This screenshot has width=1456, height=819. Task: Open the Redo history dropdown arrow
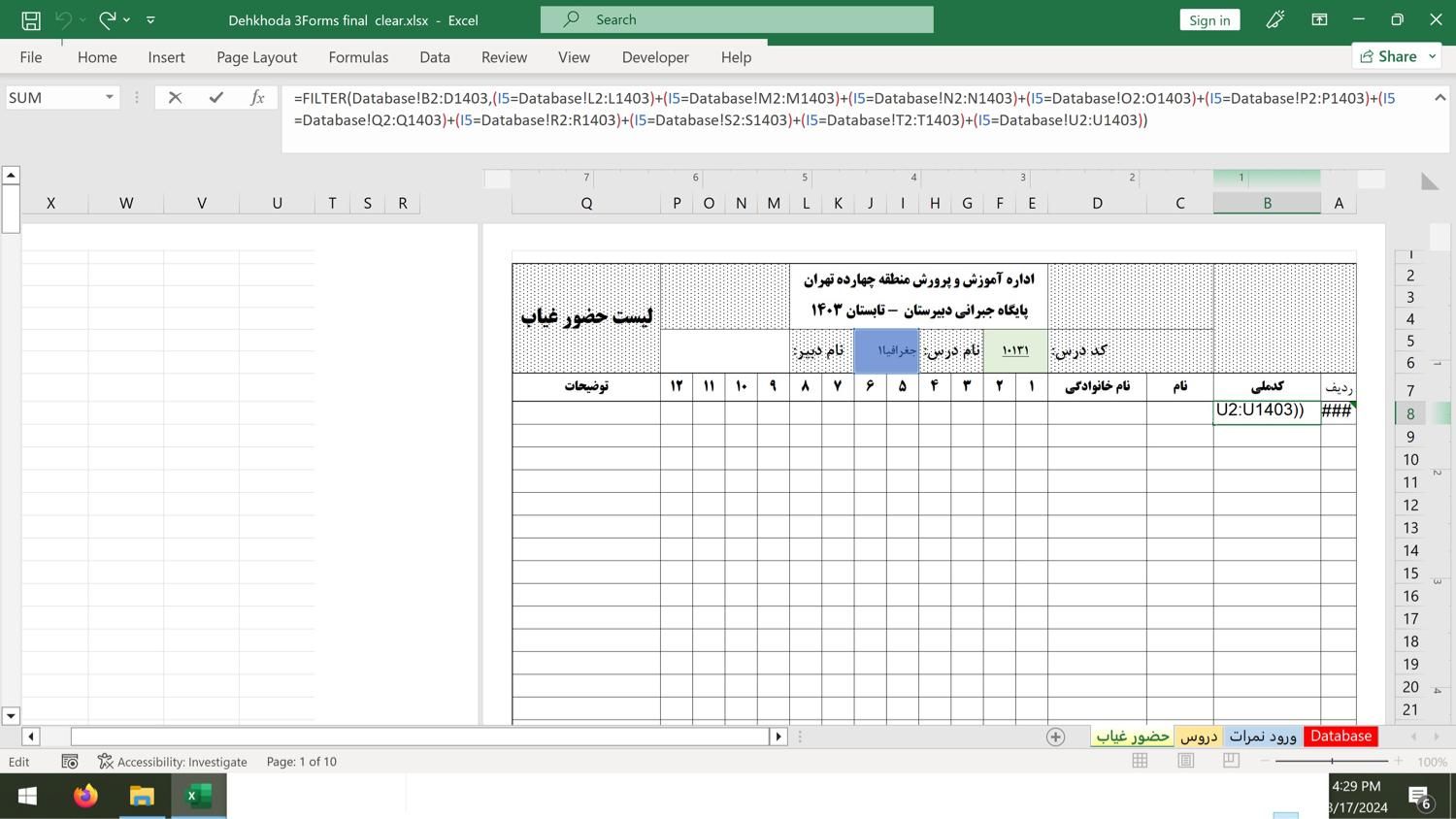pyautogui.click(x=126, y=19)
